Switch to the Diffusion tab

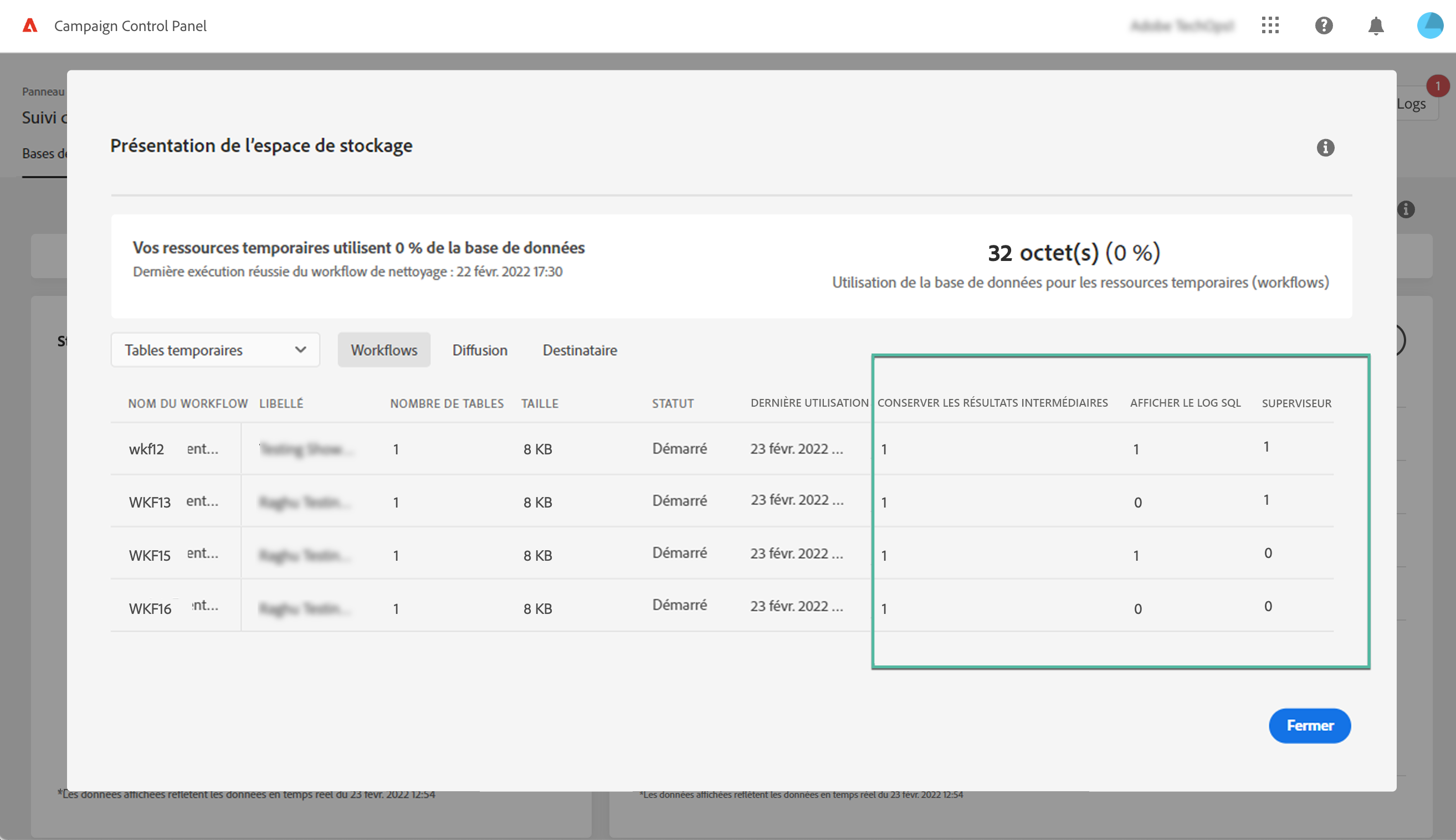479,350
